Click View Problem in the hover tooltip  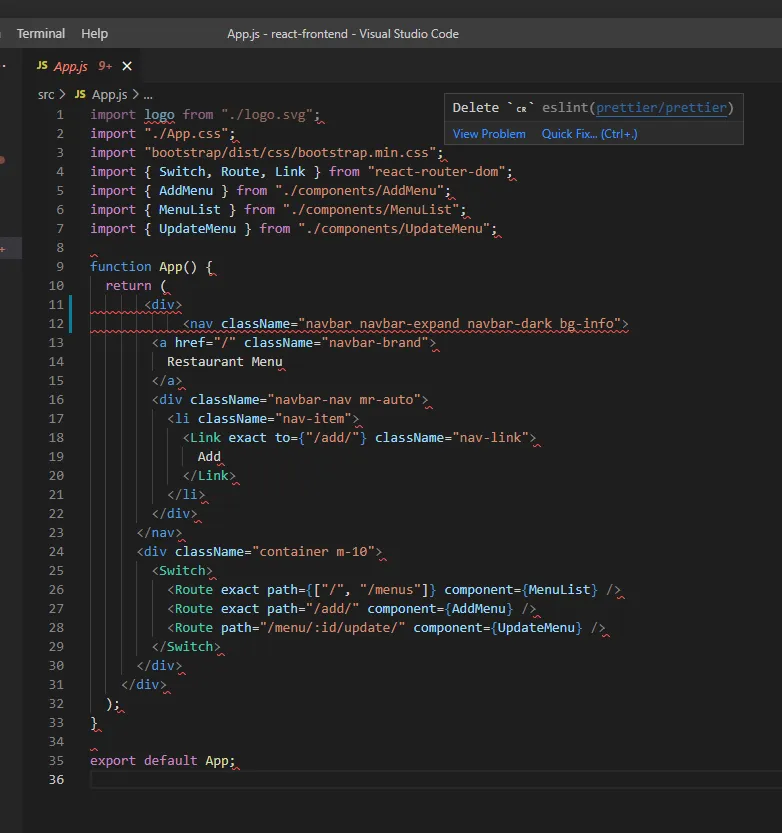tap(489, 134)
